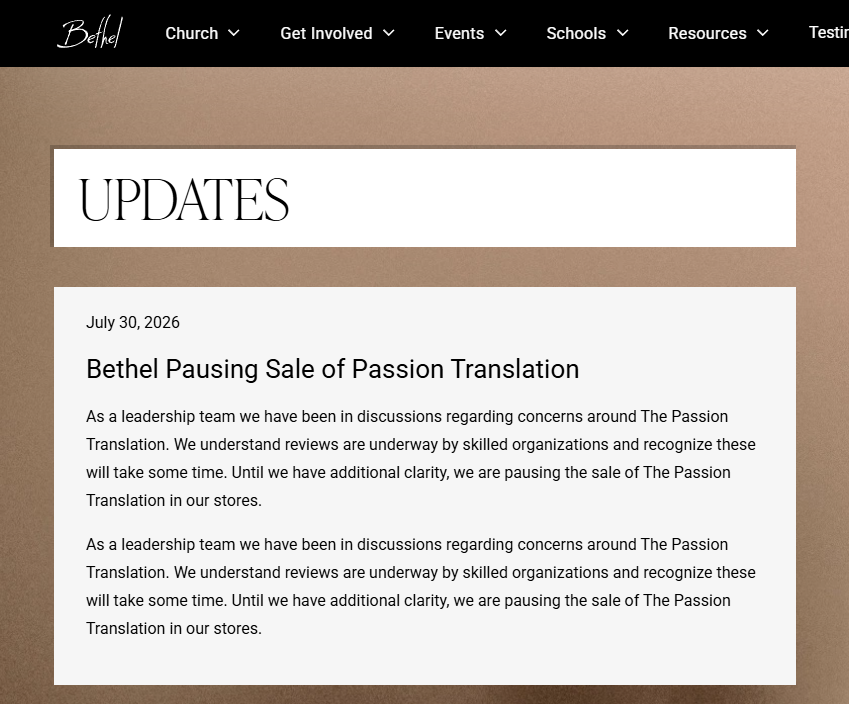Click the second repeated paragraph of the article
The width and height of the screenshot is (849, 704).
click(421, 586)
